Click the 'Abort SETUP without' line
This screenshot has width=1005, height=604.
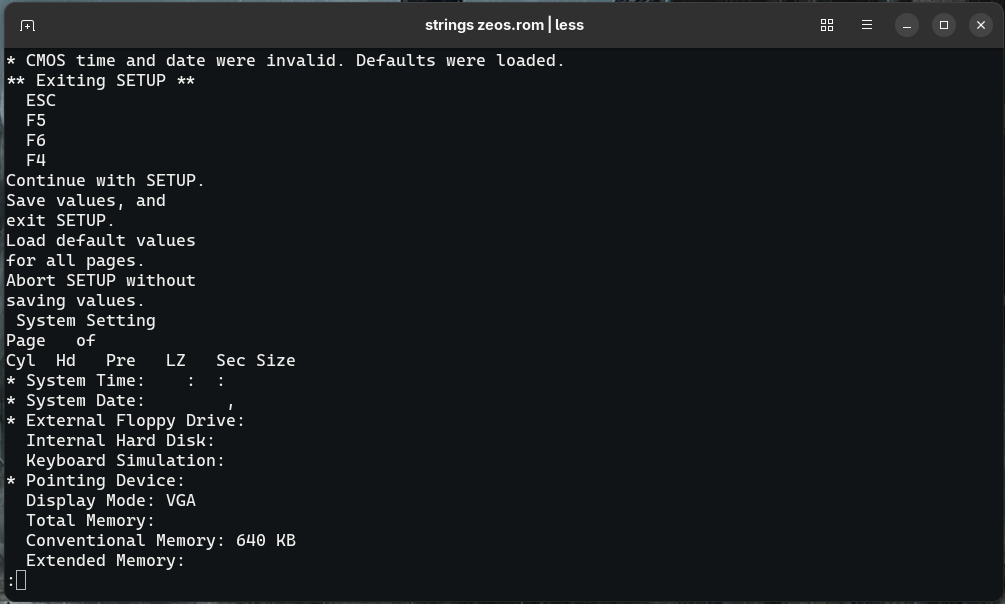[x=101, y=281]
